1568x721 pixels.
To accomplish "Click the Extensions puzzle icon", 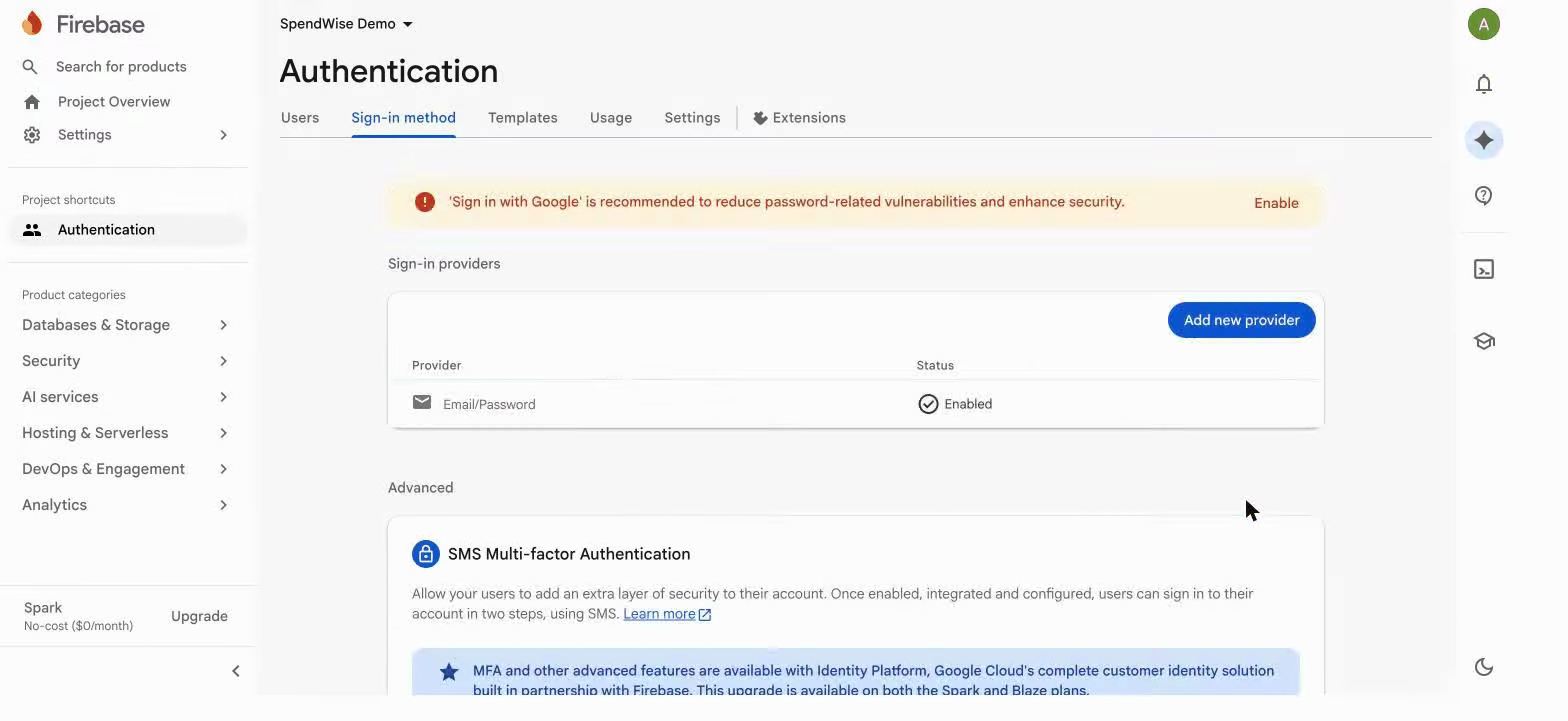I will pyautogui.click(x=760, y=118).
